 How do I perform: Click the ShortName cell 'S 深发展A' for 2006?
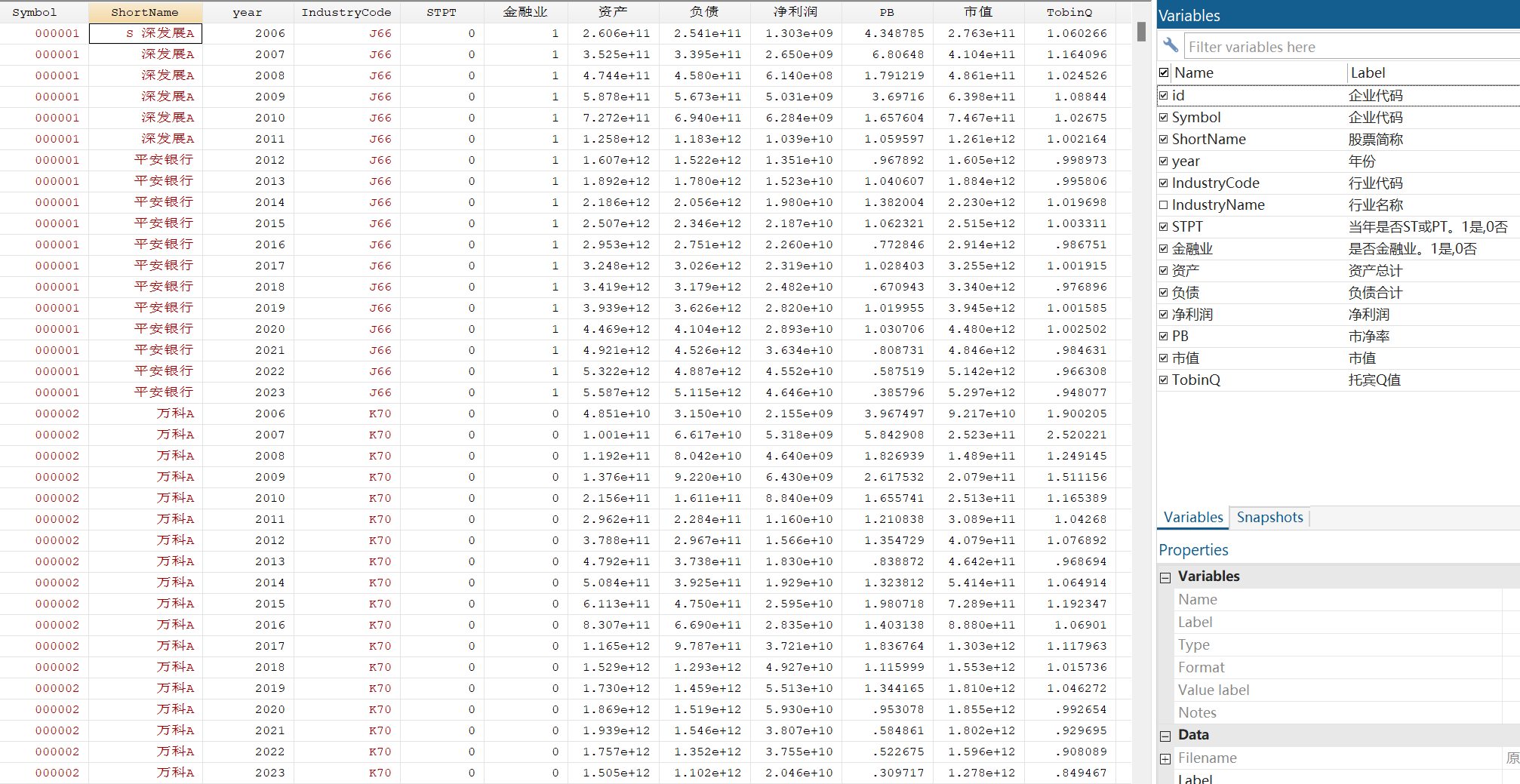pyautogui.click(x=146, y=33)
